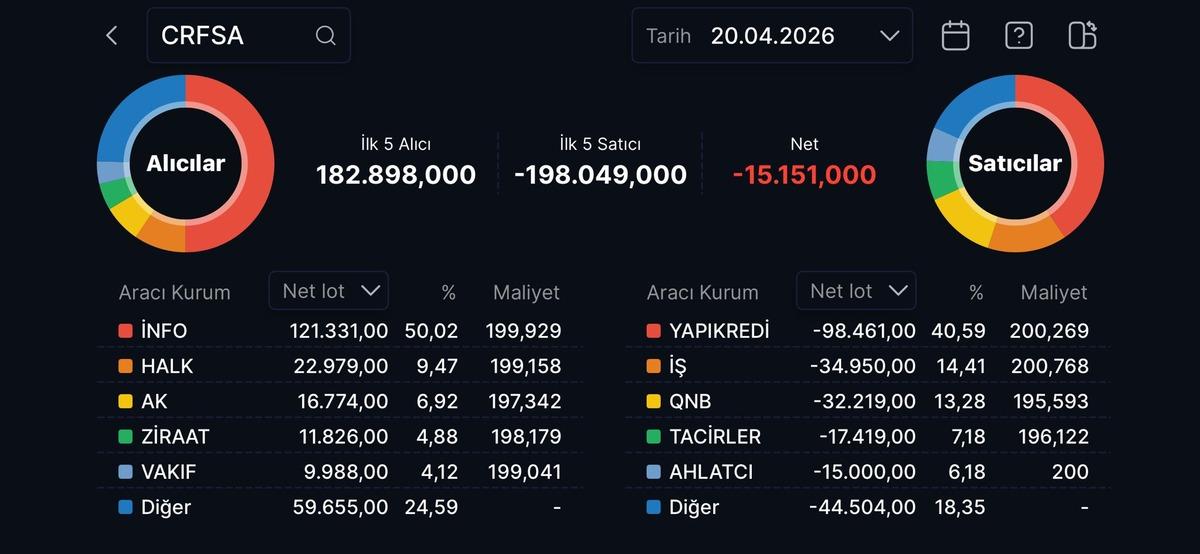Viewport: 1200px width, 554px height.
Task: Click the orange HALK legend square
Action: click(x=125, y=367)
